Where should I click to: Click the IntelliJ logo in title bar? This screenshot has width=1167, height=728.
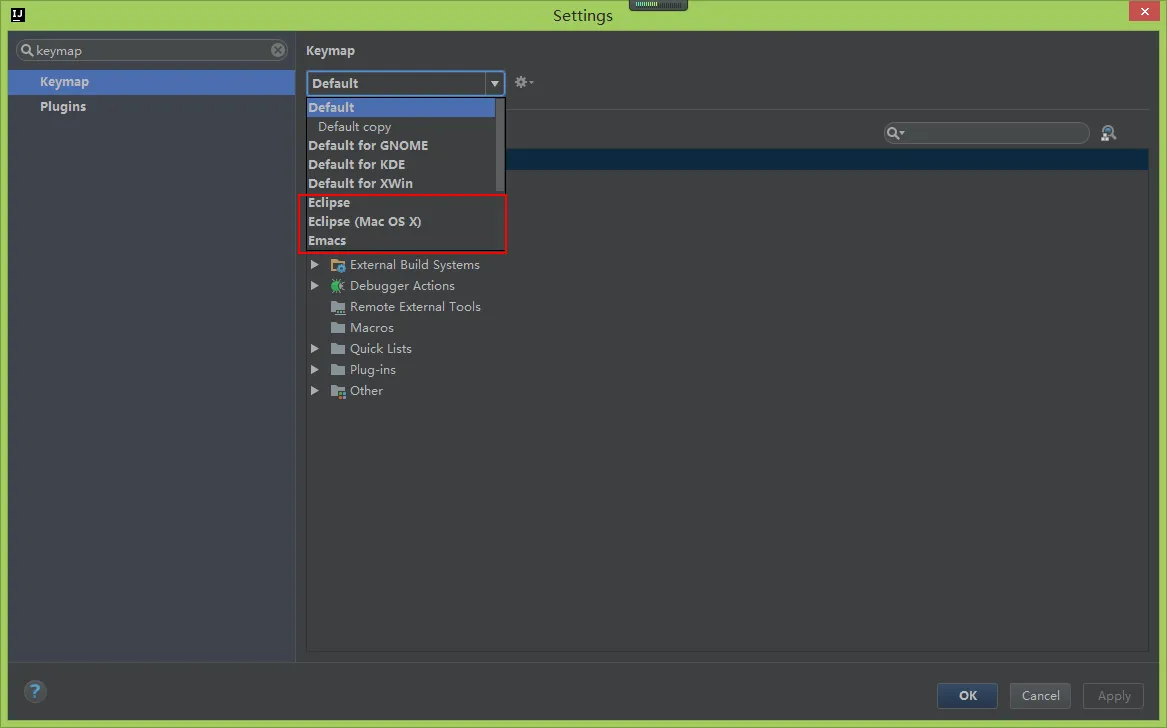pos(18,15)
